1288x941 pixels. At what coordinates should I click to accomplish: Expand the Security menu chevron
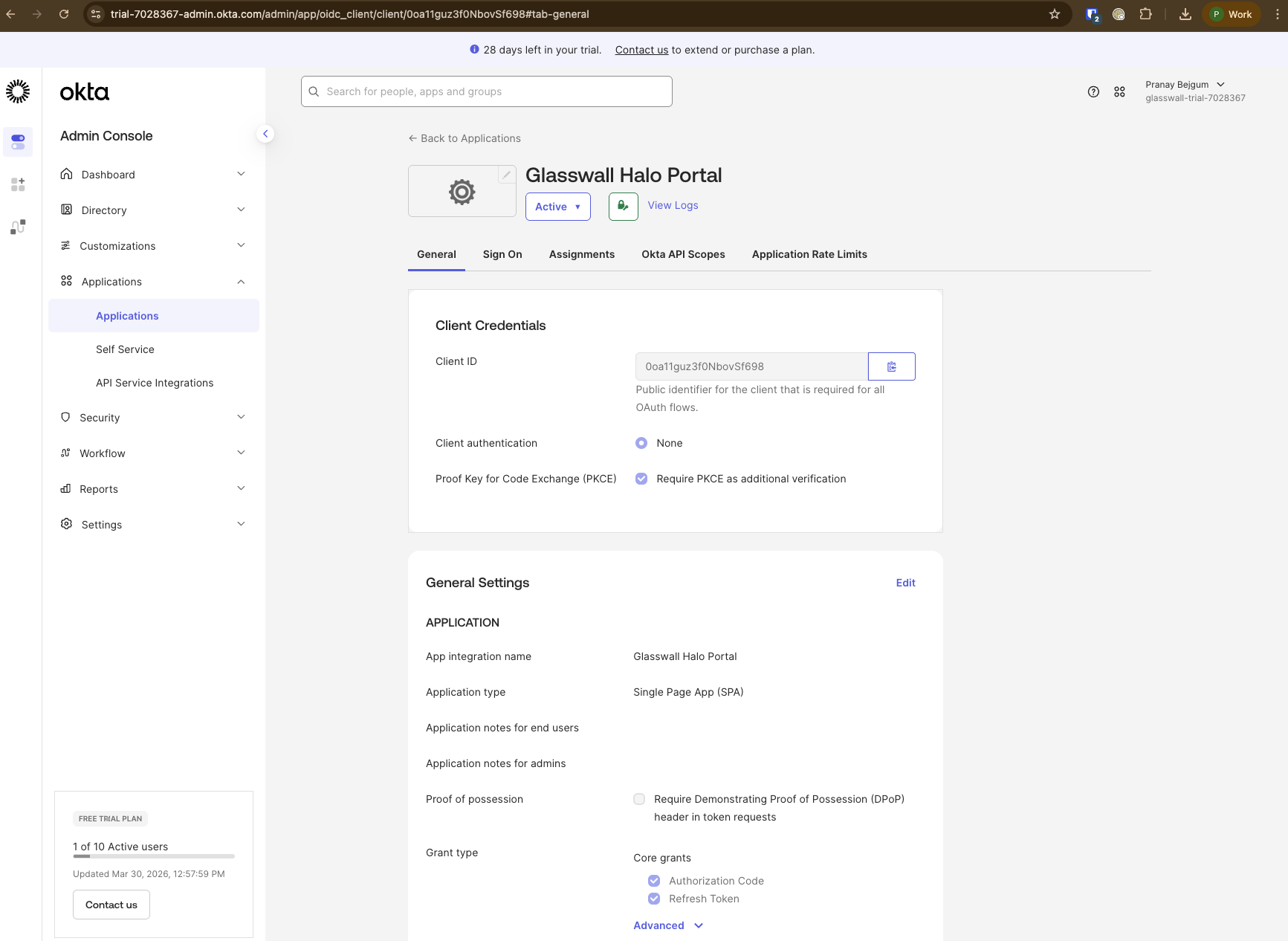[241, 417]
